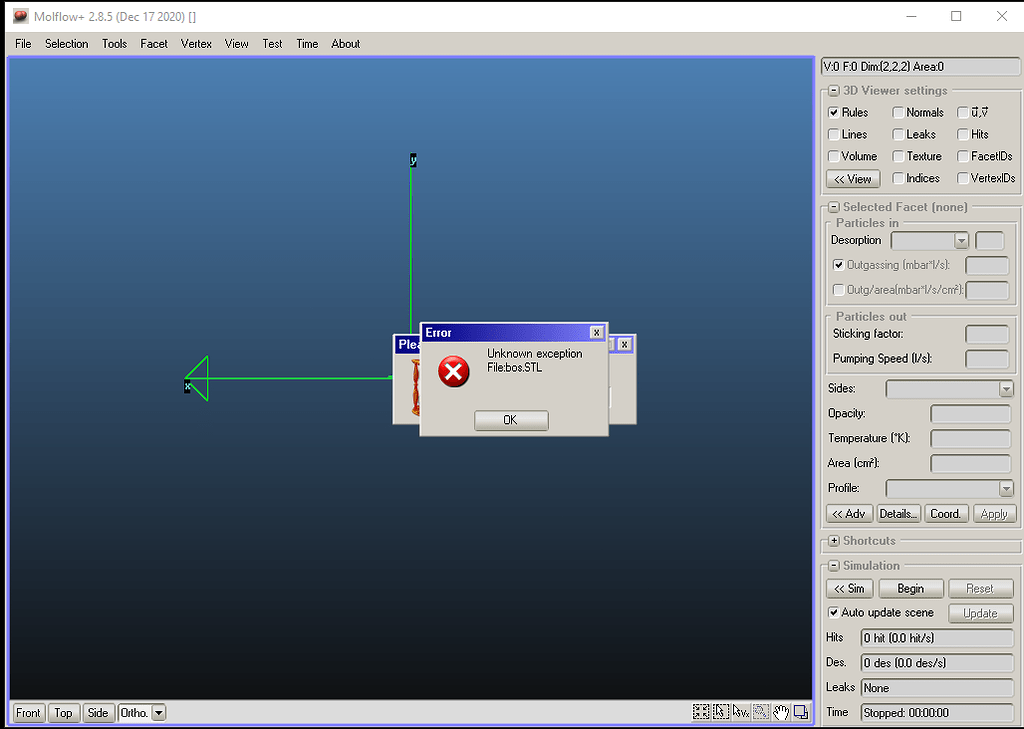Uncheck the Rules checkbox
This screenshot has height=729, width=1024.
pyautogui.click(x=834, y=113)
